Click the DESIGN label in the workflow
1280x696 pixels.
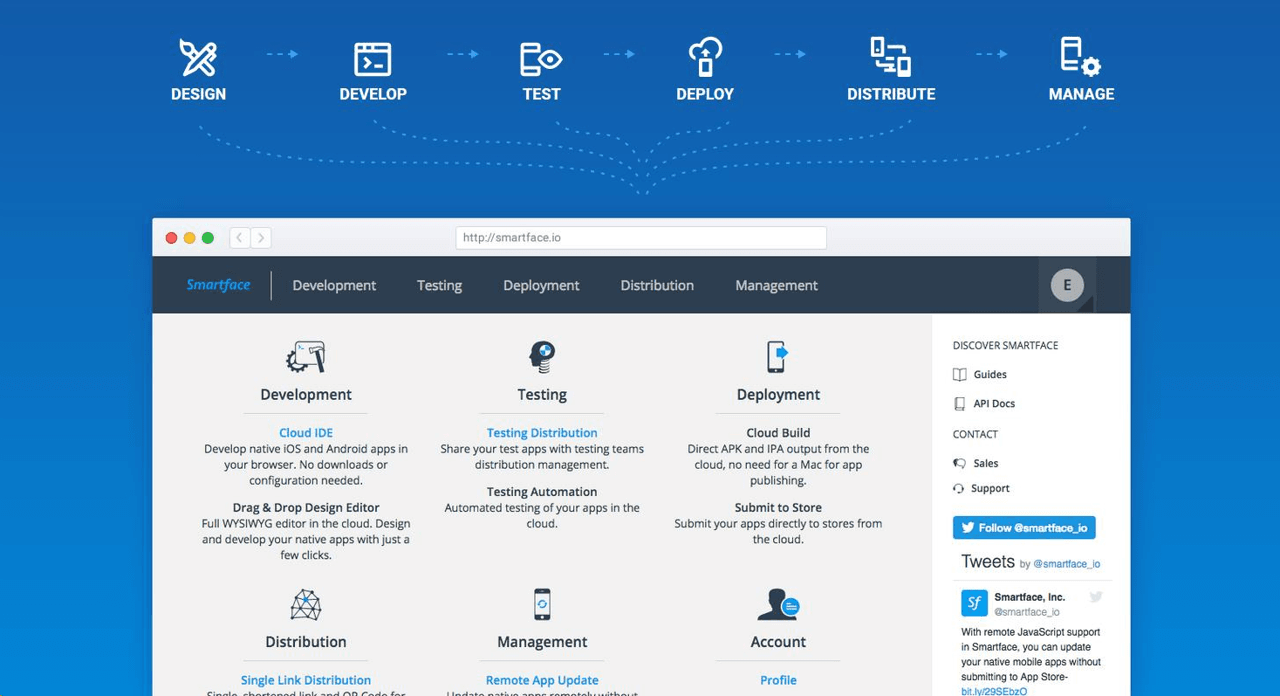[198, 94]
